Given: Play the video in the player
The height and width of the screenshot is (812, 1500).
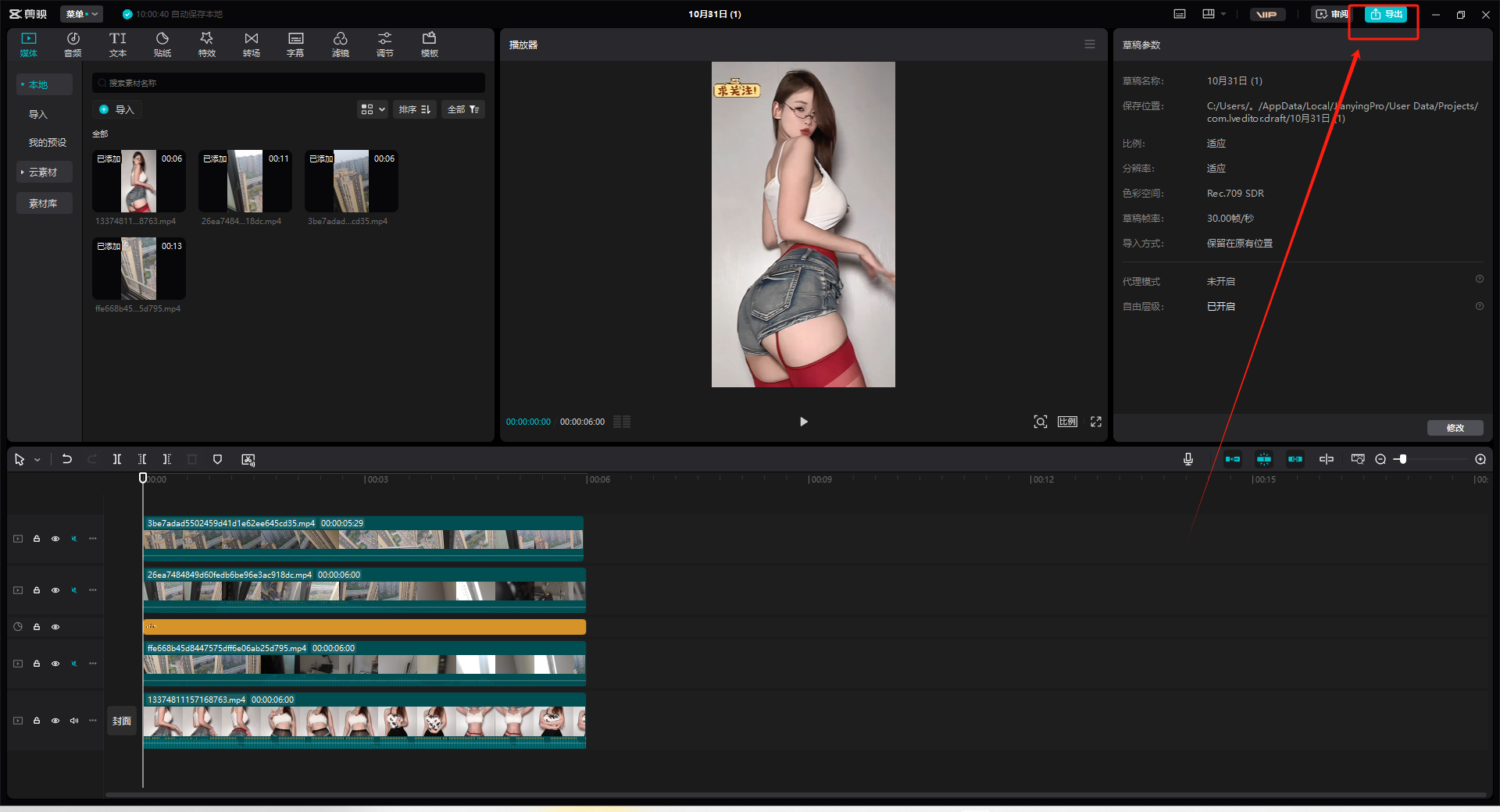Looking at the screenshot, I should coord(803,422).
